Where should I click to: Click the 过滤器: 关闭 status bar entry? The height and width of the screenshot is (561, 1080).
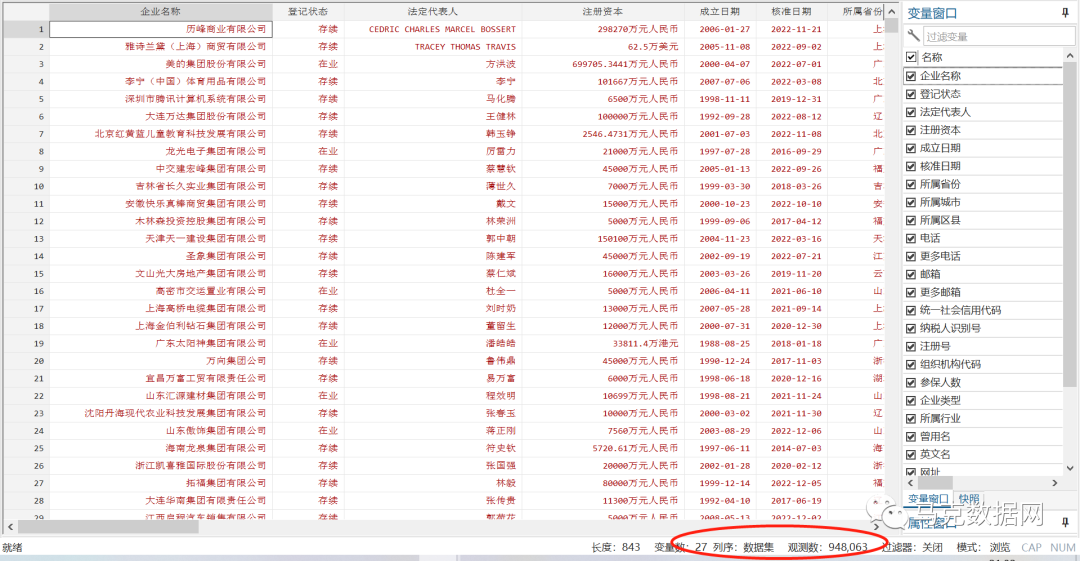912,547
